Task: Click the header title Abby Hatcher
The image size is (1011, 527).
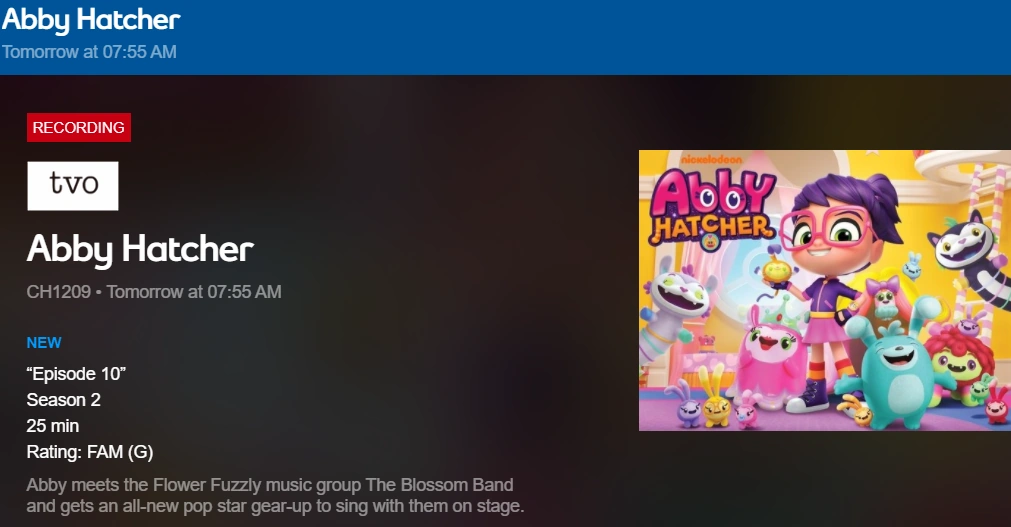Action: (x=91, y=19)
